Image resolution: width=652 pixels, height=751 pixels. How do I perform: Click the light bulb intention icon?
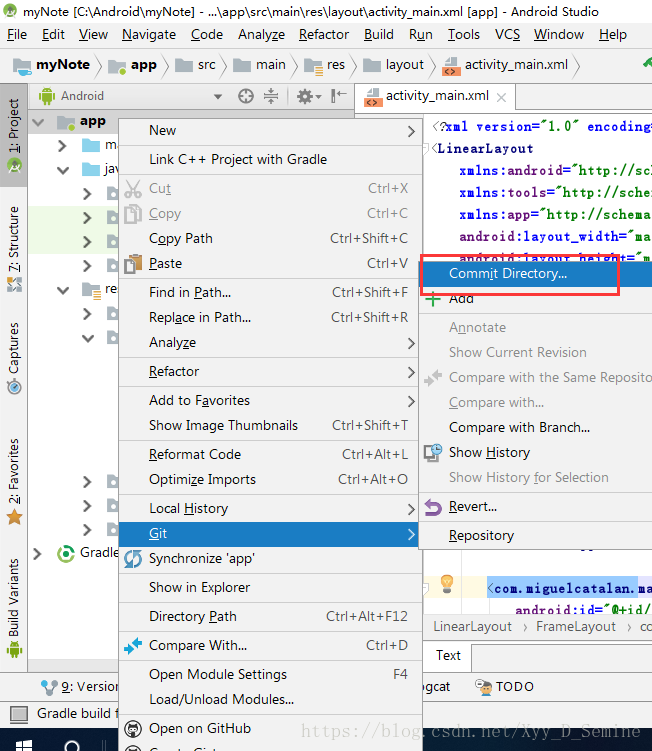pyautogui.click(x=446, y=584)
